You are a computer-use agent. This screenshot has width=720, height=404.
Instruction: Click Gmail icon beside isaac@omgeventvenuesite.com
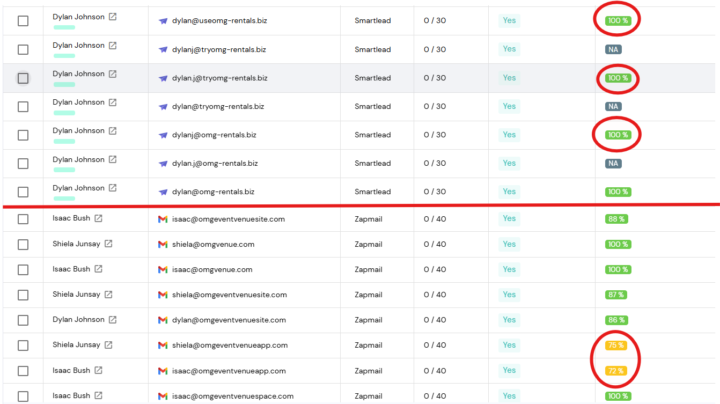[x=163, y=219]
